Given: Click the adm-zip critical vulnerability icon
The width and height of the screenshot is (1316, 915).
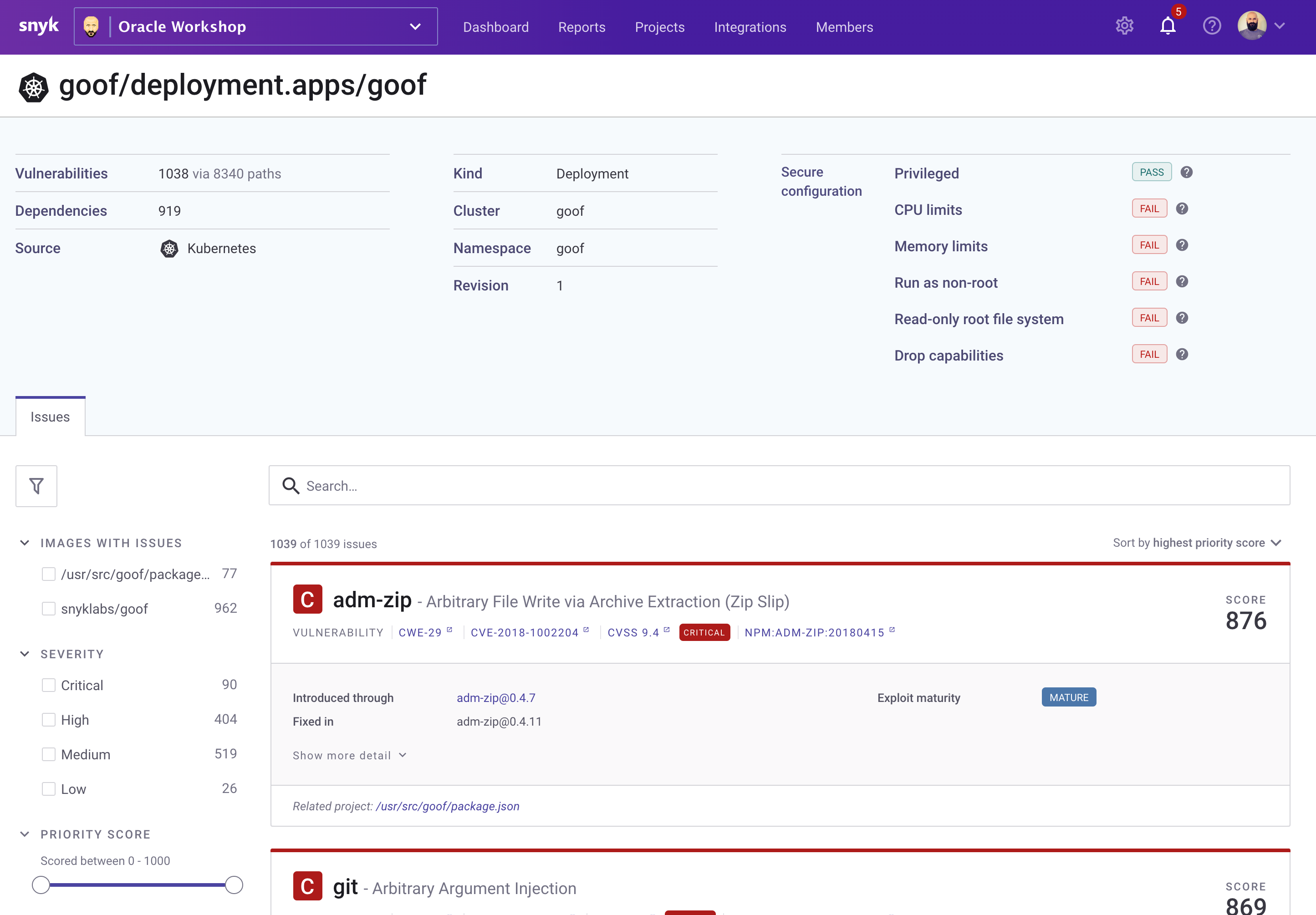Looking at the screenshot, I should pyautogui.click(x=307, y=600).
